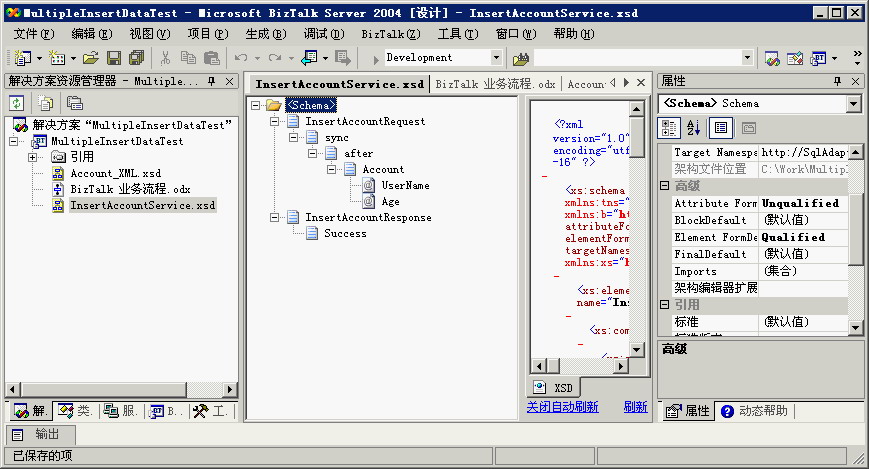The width and height of the screenshot is (869, 469).
Task: Click the Target Namespace property value field
Action: coord(803,152)
